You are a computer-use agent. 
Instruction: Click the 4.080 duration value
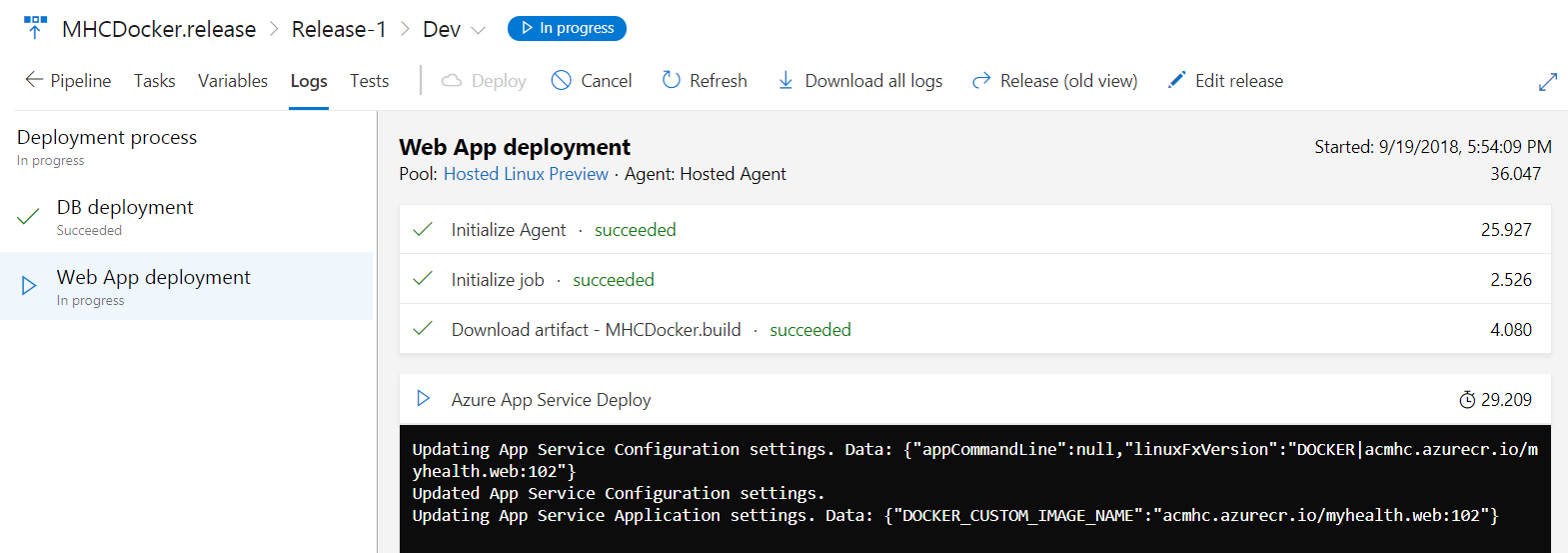[x=1511, y=330]
